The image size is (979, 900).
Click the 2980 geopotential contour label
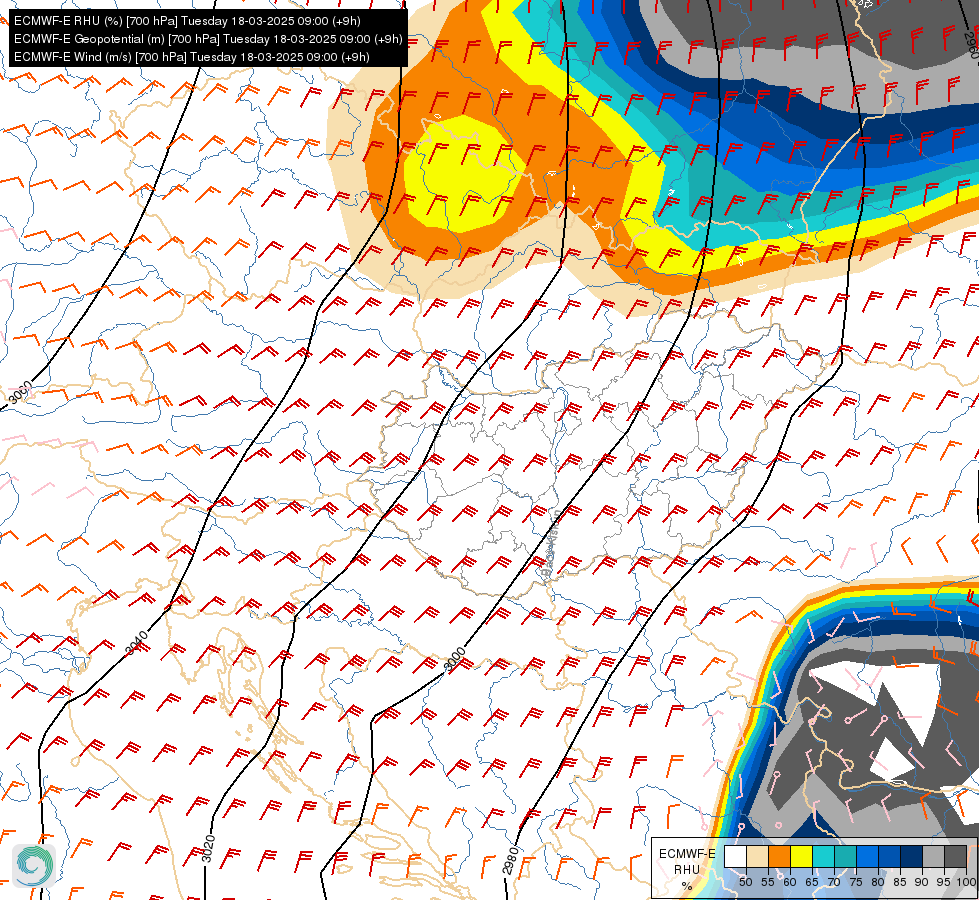tap(510, 860)
